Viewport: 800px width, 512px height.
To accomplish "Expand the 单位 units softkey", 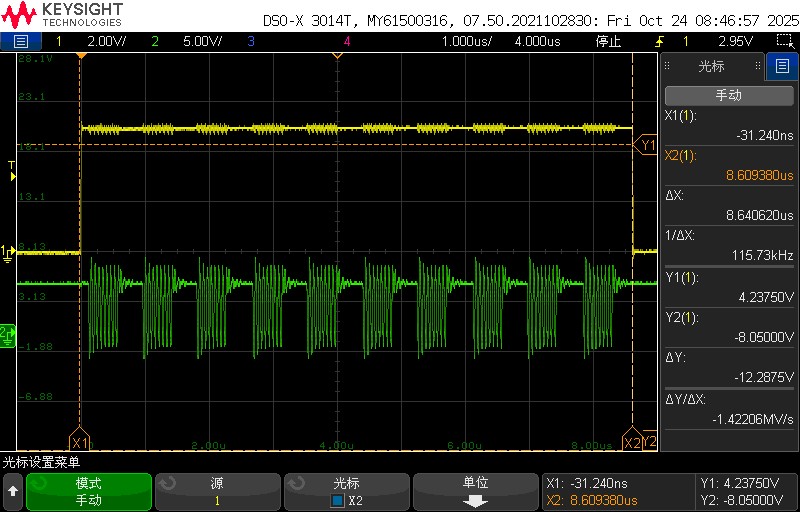I will click(x=476, y=491).
